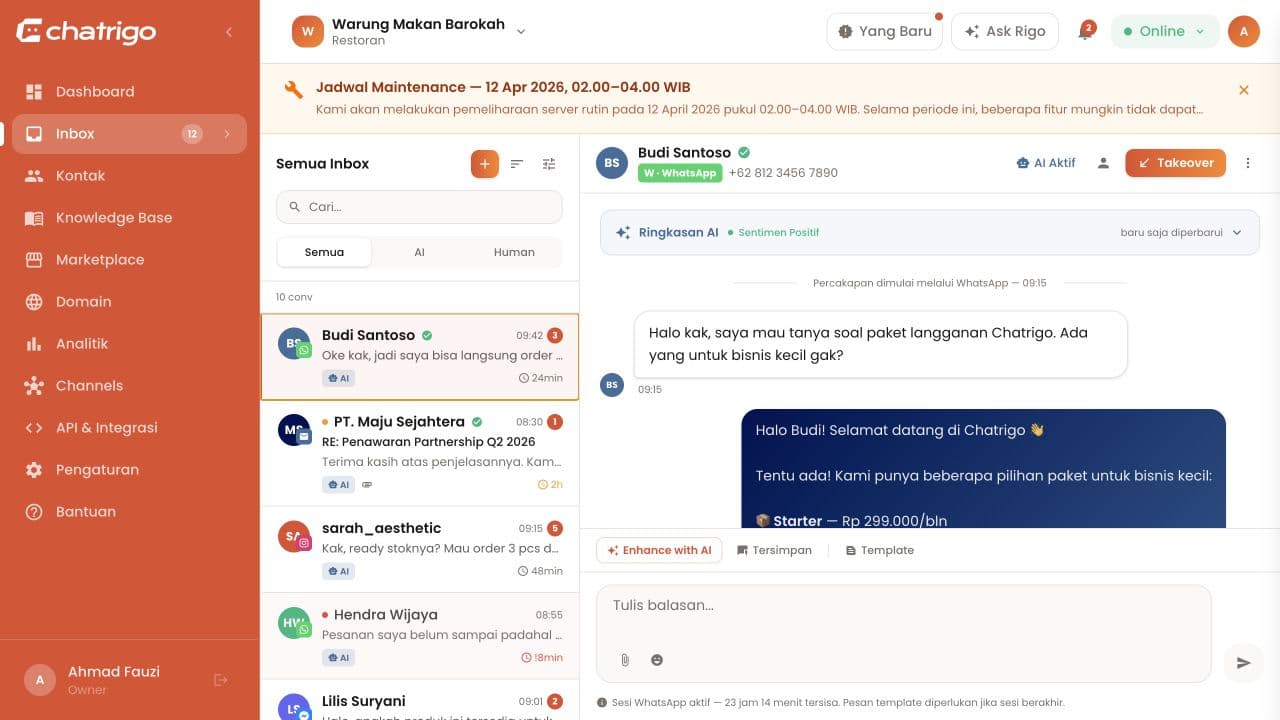
Task: Click the Knowledge Base book icon
Action: tap(34, 218)
